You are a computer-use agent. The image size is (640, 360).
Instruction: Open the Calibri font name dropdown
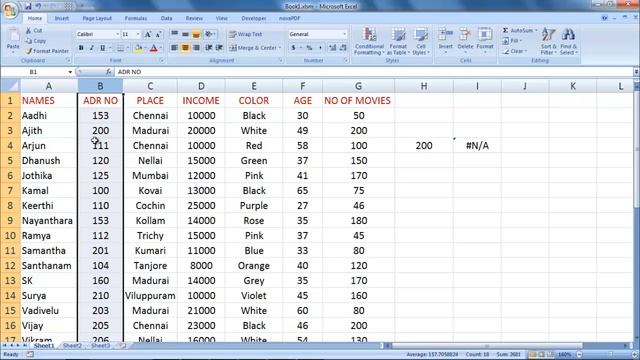click(x=118, y=34)
